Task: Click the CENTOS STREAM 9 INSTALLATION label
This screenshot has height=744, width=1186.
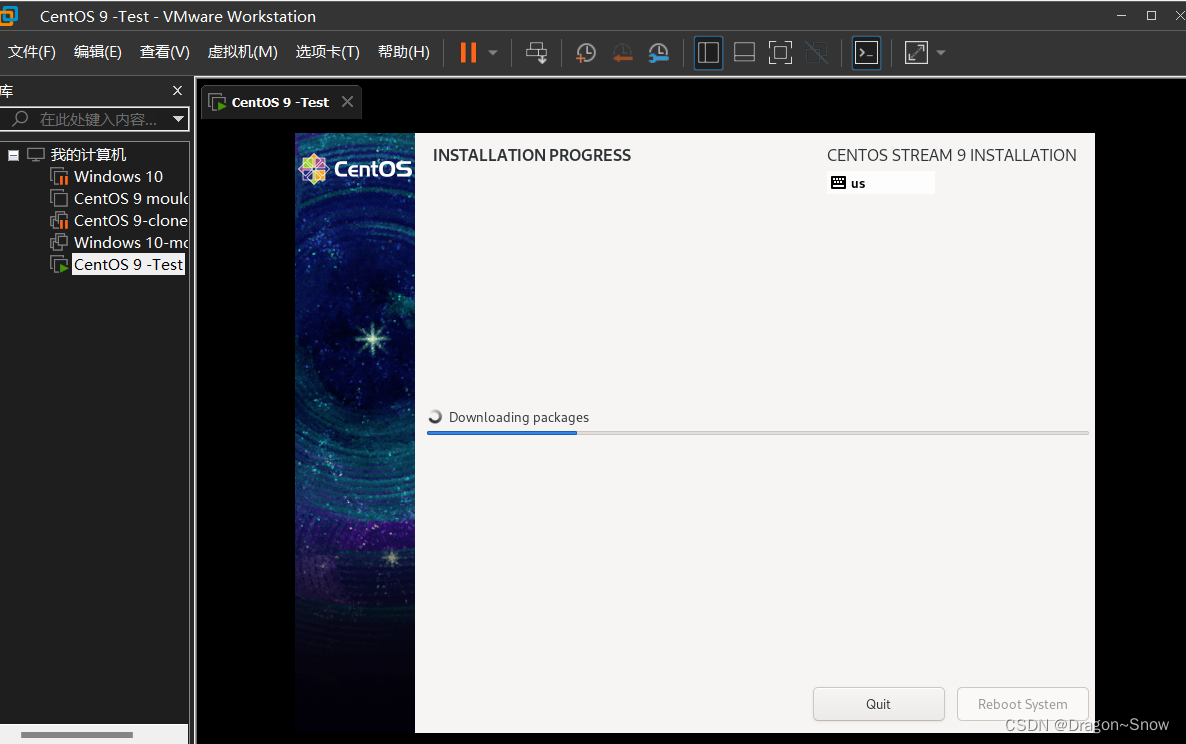Action: (x=952, y=155)
